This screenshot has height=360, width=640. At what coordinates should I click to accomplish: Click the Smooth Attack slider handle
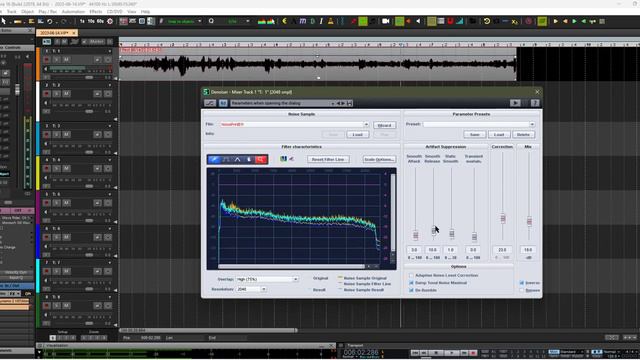pos(416,236)
